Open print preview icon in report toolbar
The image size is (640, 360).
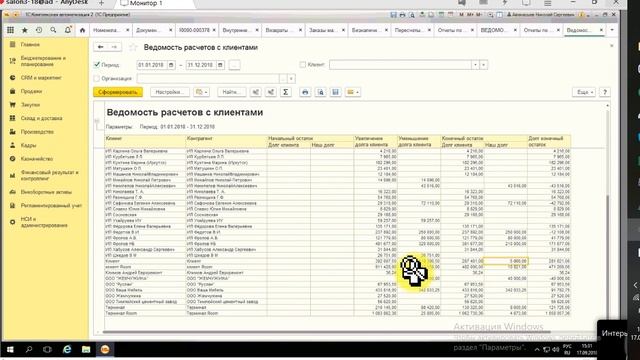click(320, 92)
